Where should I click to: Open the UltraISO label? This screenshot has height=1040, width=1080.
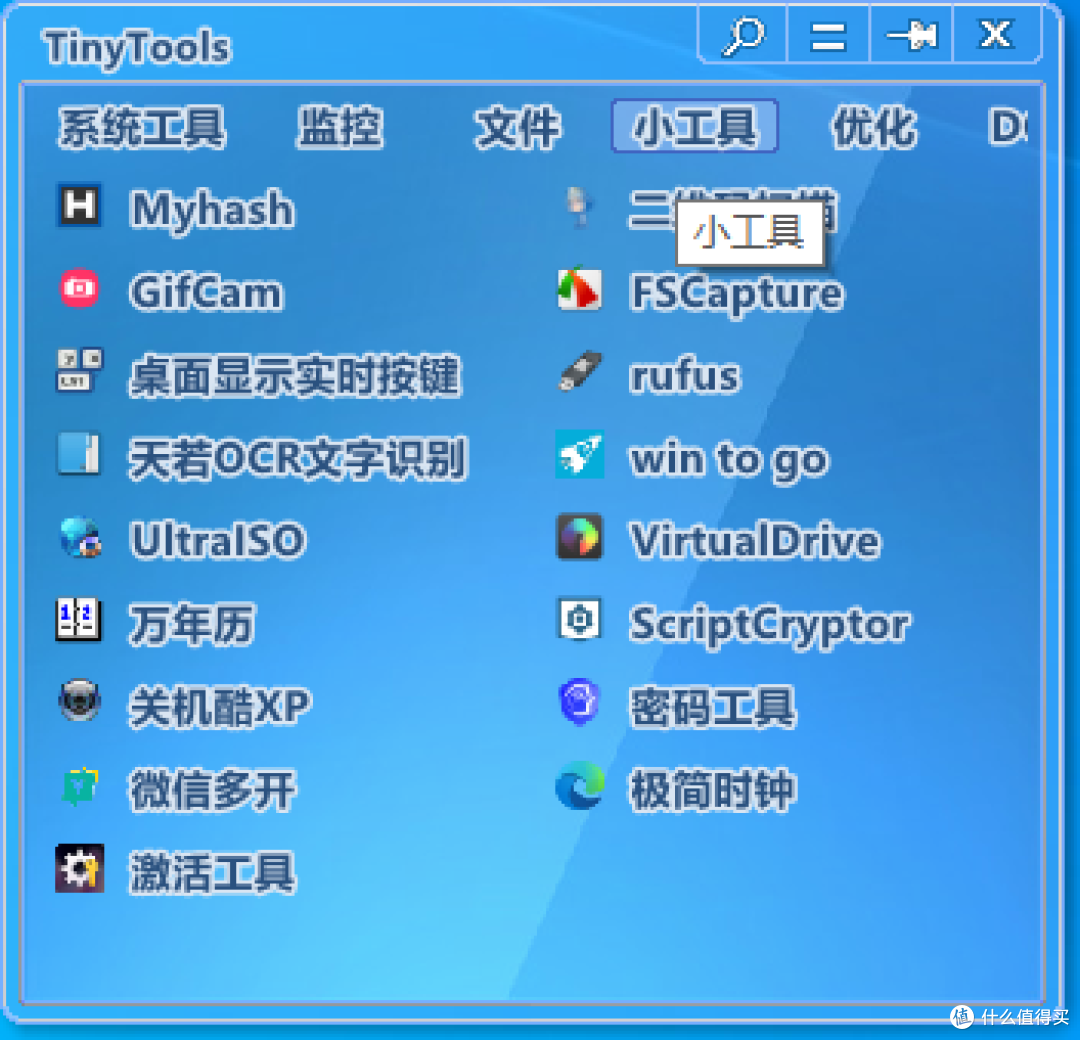tap(218, 541)
